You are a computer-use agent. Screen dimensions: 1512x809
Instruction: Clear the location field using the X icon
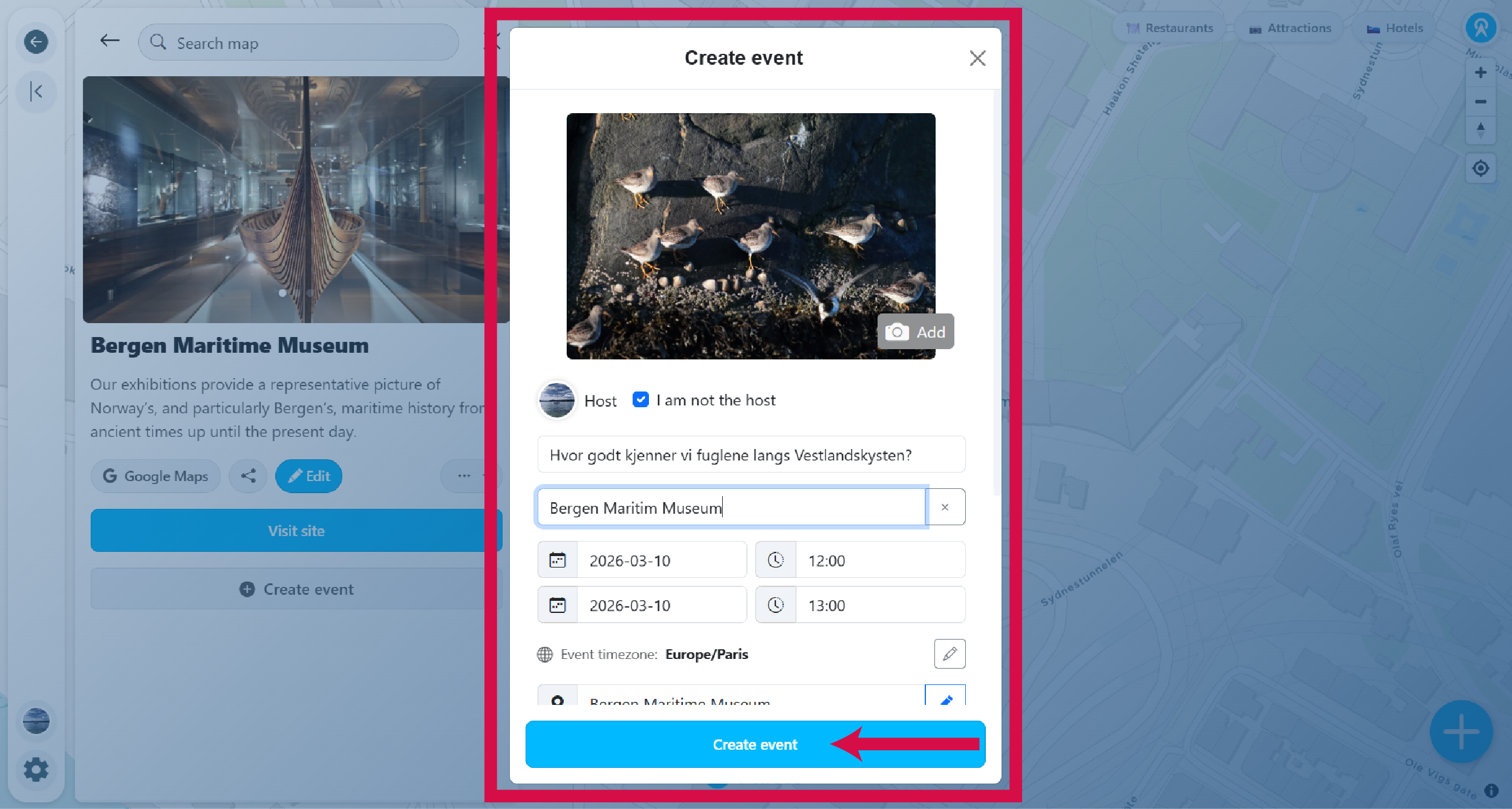coord(945,507)
